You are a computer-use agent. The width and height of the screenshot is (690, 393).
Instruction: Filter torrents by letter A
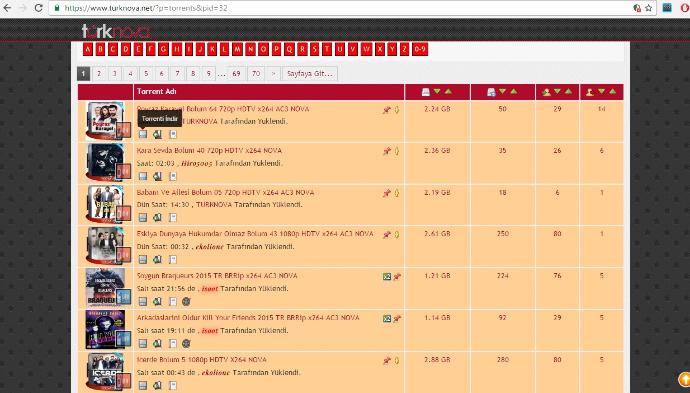tap(88, 49)
